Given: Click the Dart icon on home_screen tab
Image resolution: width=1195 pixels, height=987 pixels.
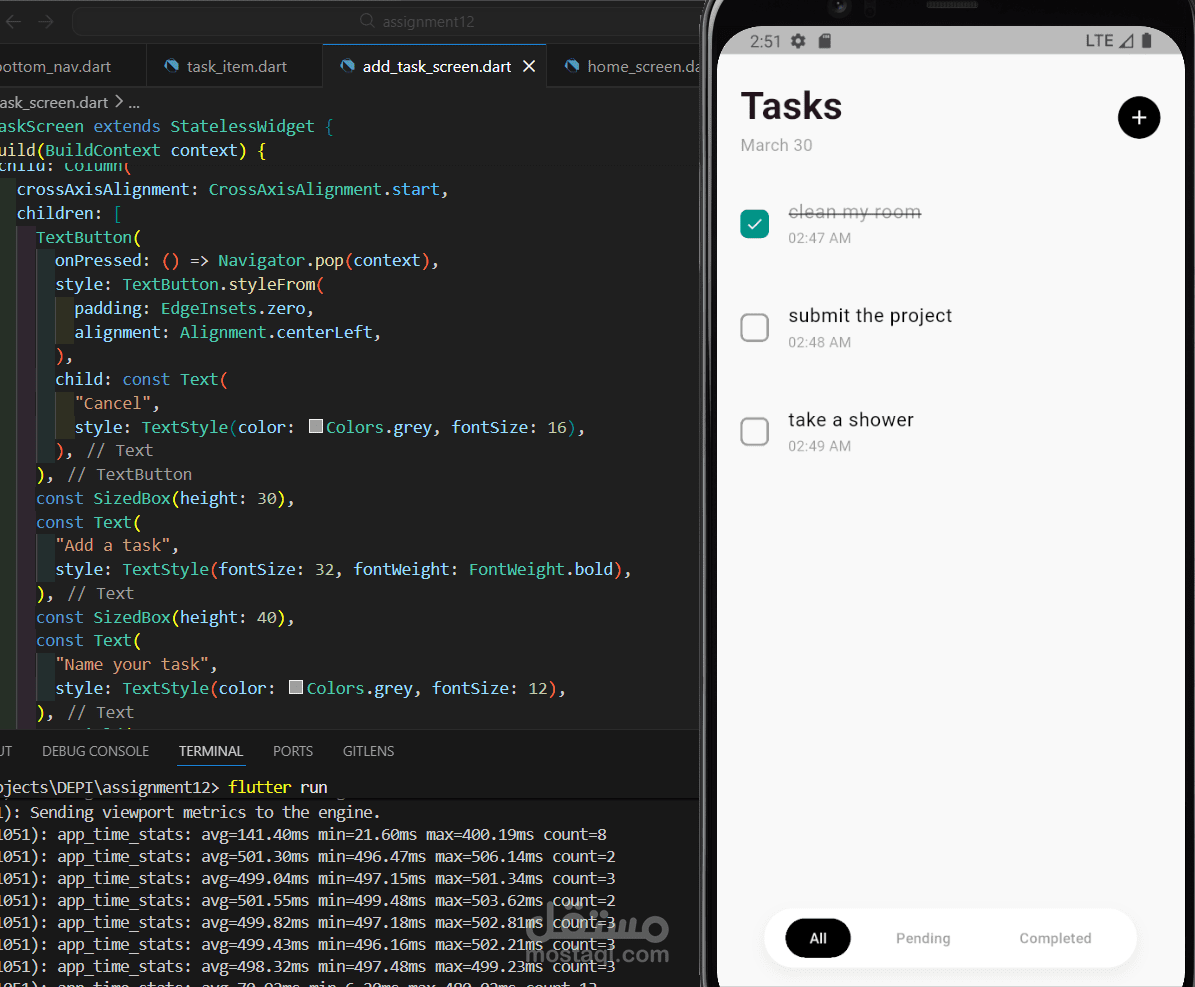Looking at the screenshot, I should point(572,64).
